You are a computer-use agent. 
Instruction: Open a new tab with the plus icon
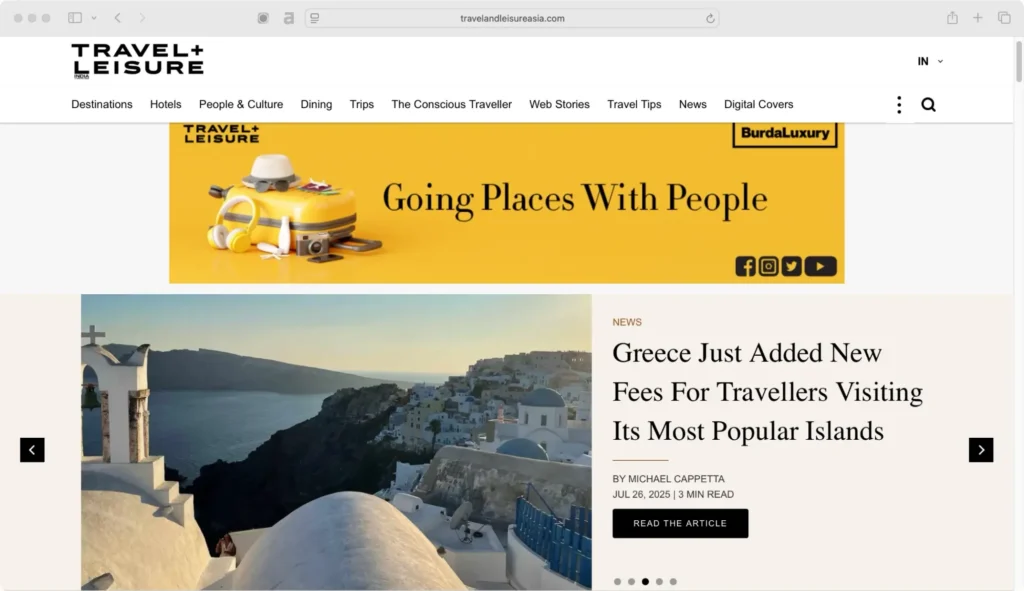coord(978,18)
